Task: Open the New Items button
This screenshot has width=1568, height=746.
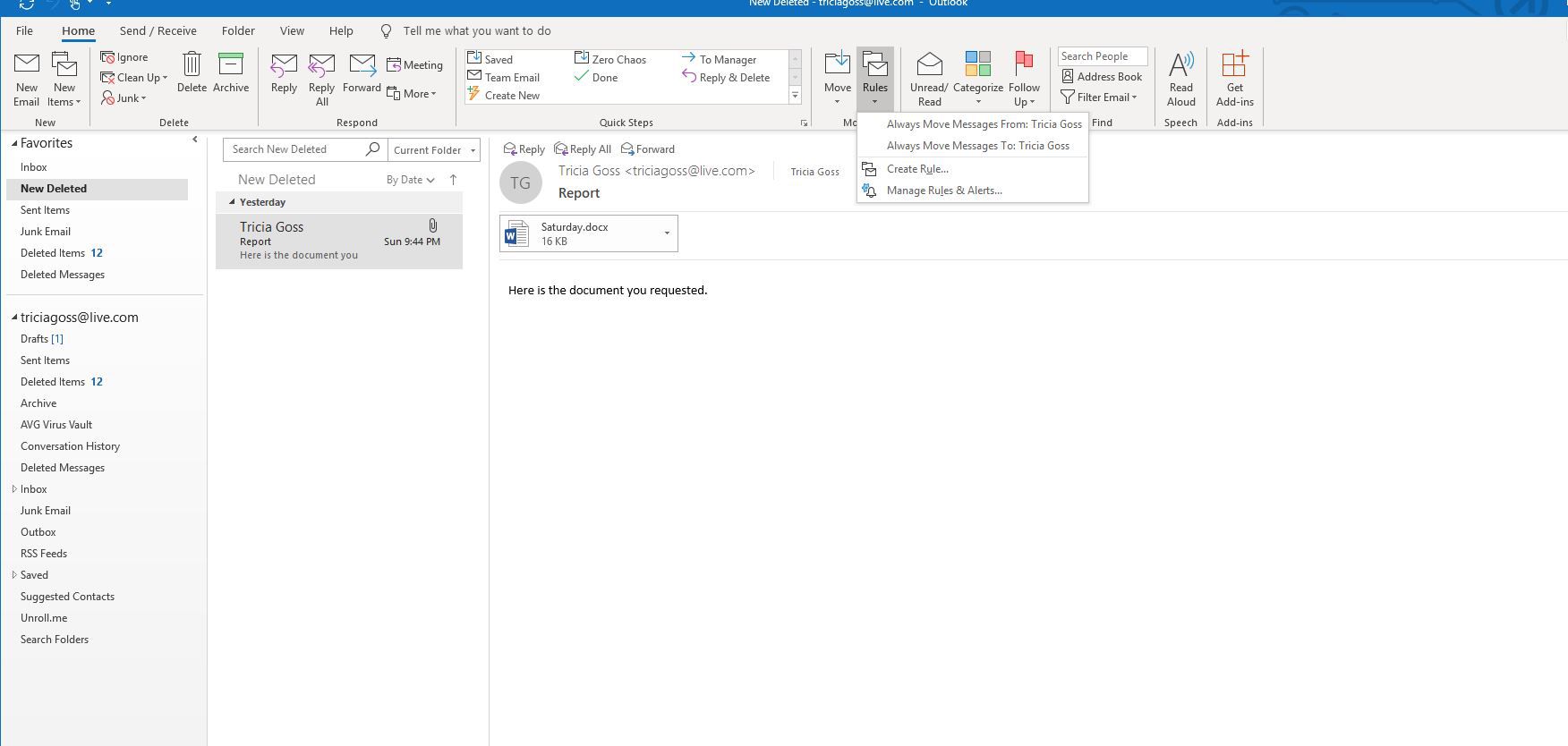Action: click(64, 79)
